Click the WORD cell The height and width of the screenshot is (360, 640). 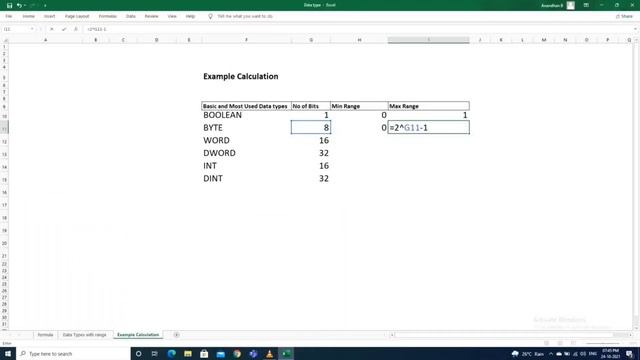(246, 140)
